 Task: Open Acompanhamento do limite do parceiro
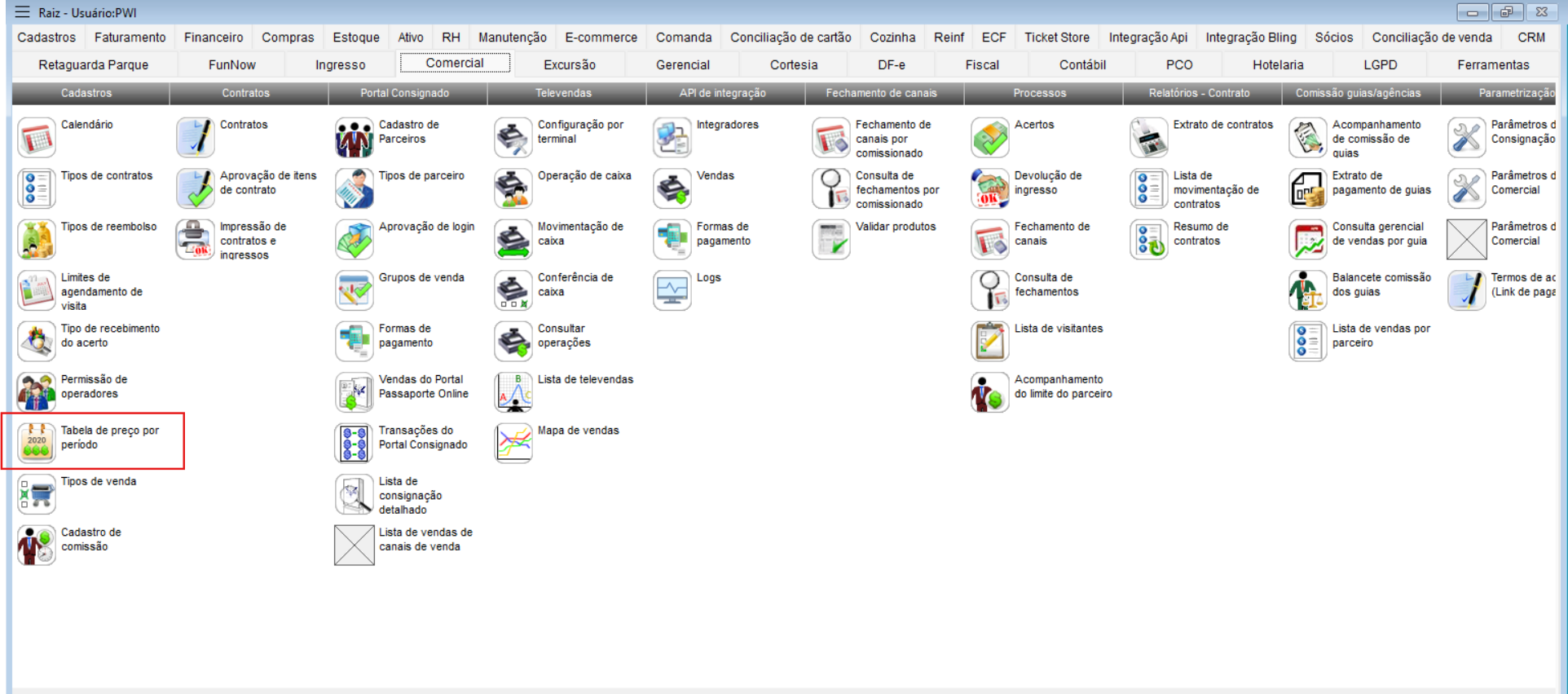click(990, 392)
